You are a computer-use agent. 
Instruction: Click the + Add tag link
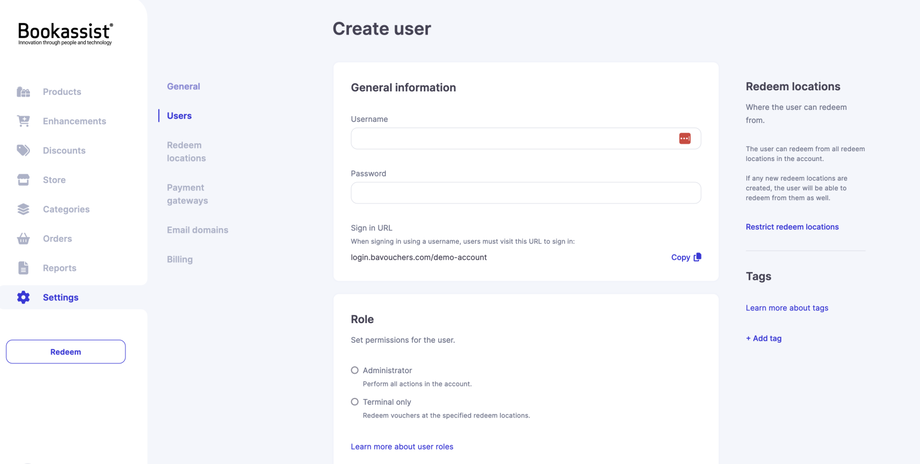764,338
